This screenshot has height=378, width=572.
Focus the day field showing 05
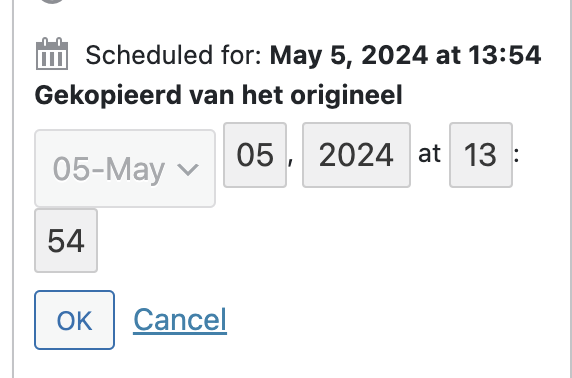(x=255, y=155)
